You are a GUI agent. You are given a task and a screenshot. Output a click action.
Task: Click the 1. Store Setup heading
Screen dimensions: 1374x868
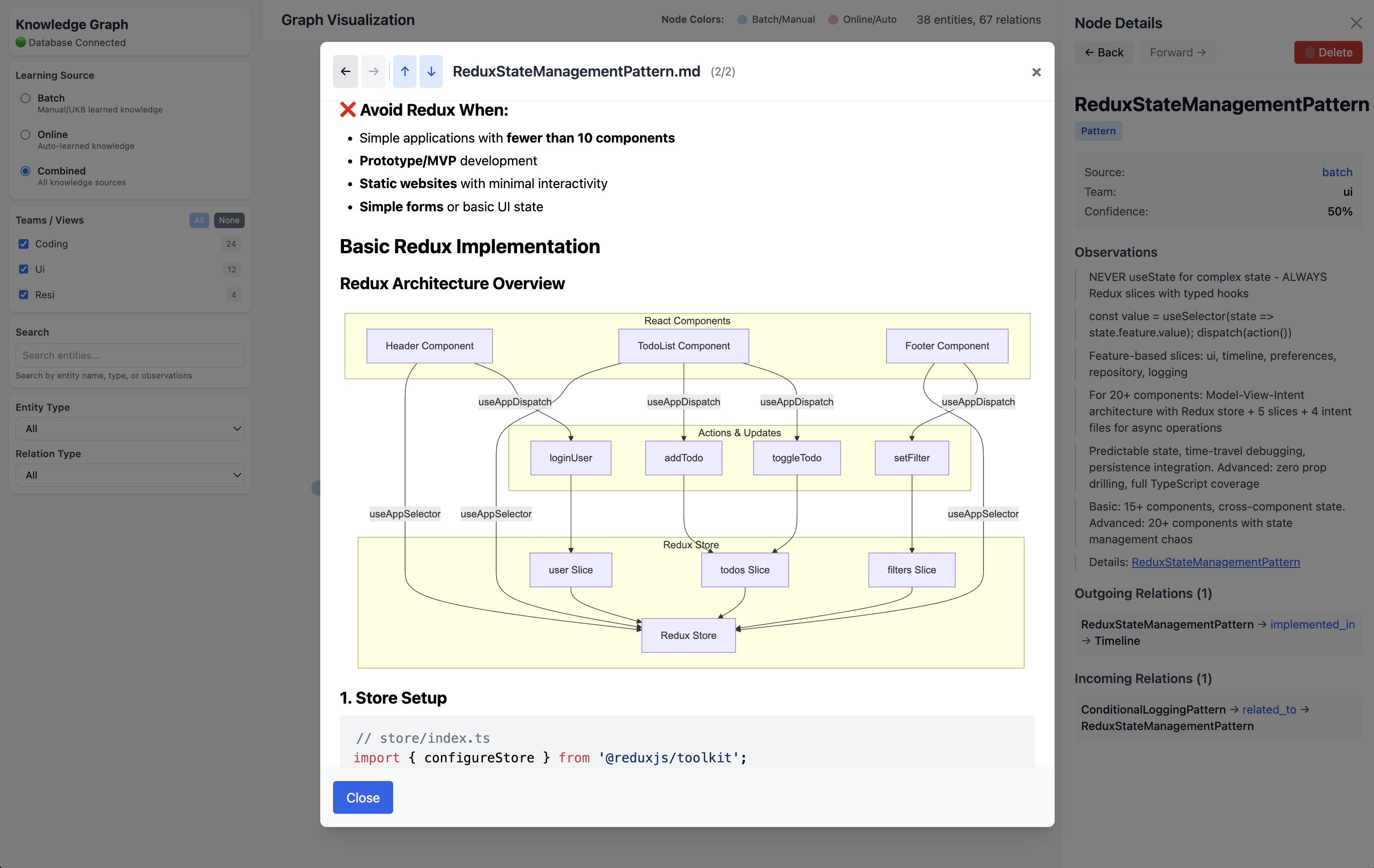coord(393,698)
